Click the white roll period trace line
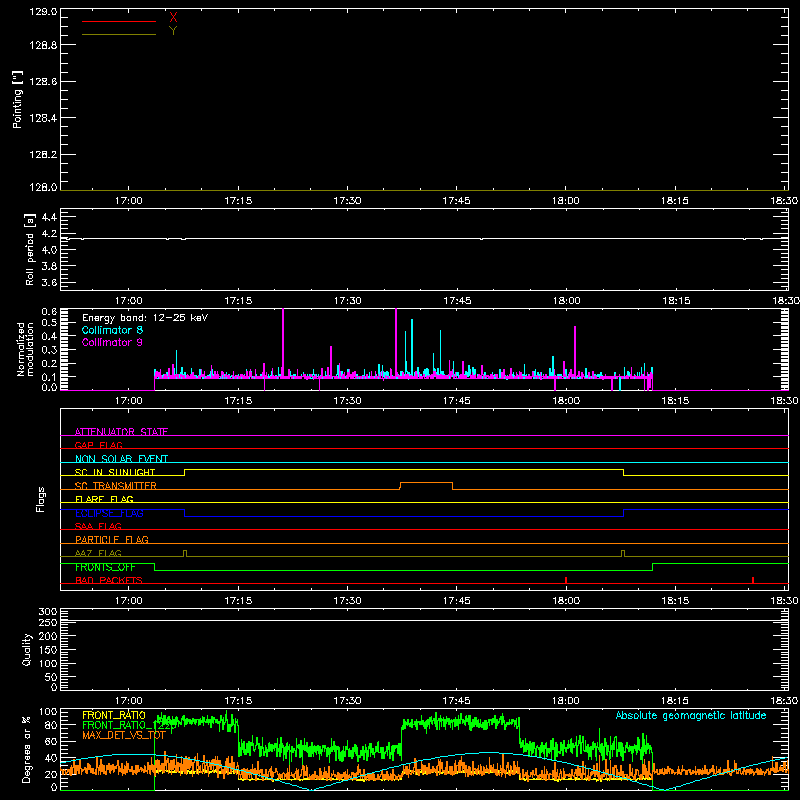This screenshot has width=800, height=800. [424, 238]
